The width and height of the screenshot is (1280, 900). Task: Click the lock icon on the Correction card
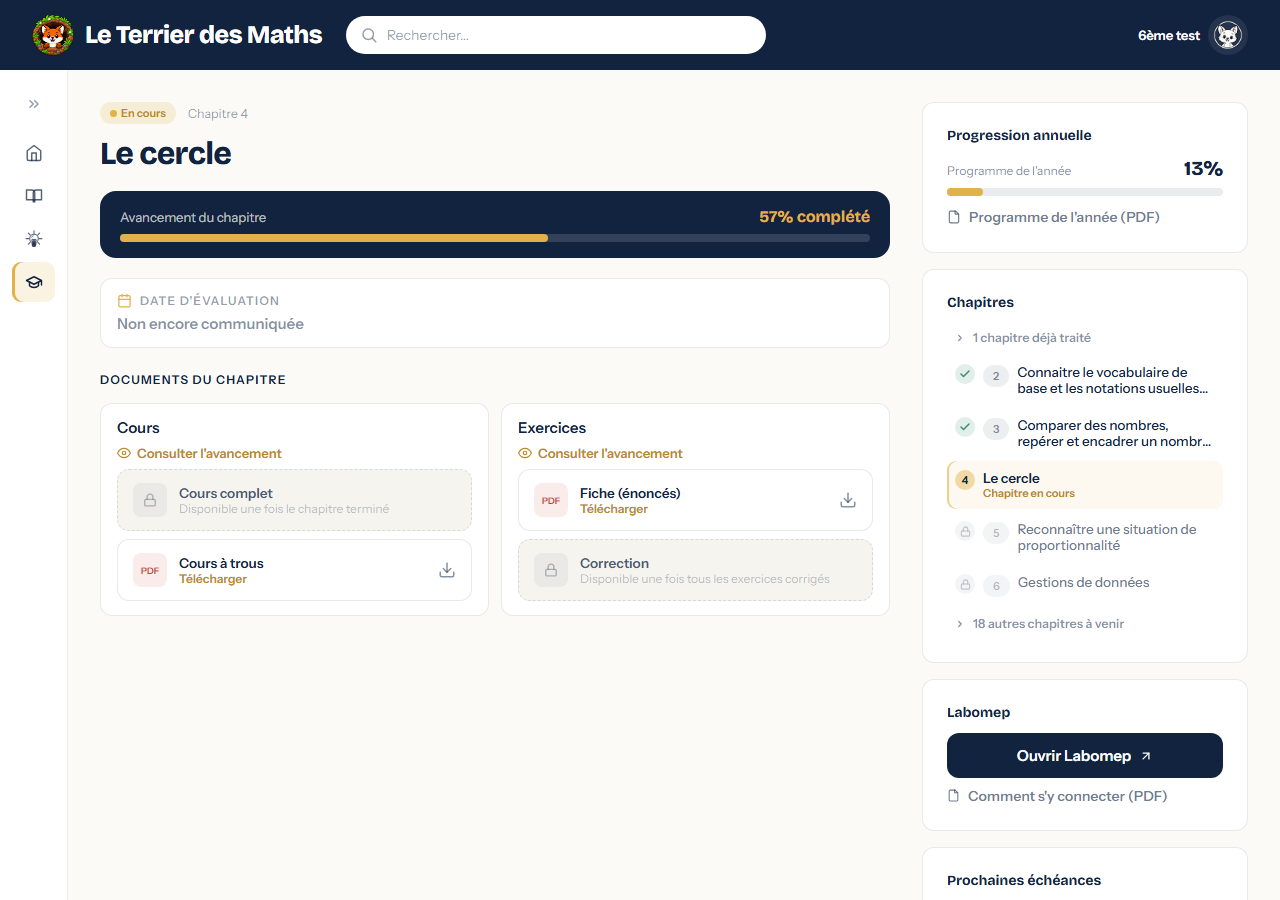pyautogui.click(x=551, y=570)
